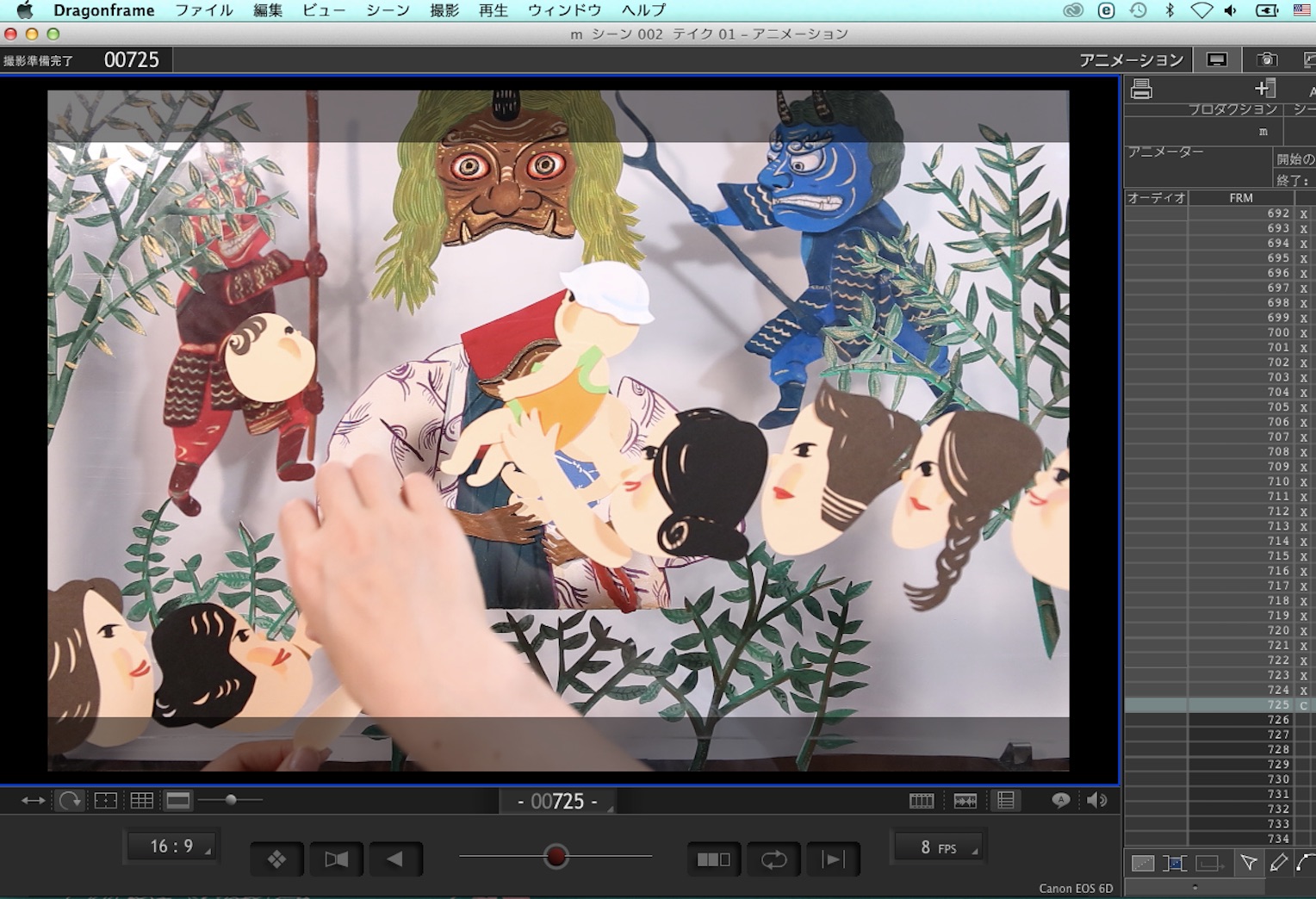The image size is (1316, 899).
Task: Click the アニメーター field
Action: click(1198, 165)
